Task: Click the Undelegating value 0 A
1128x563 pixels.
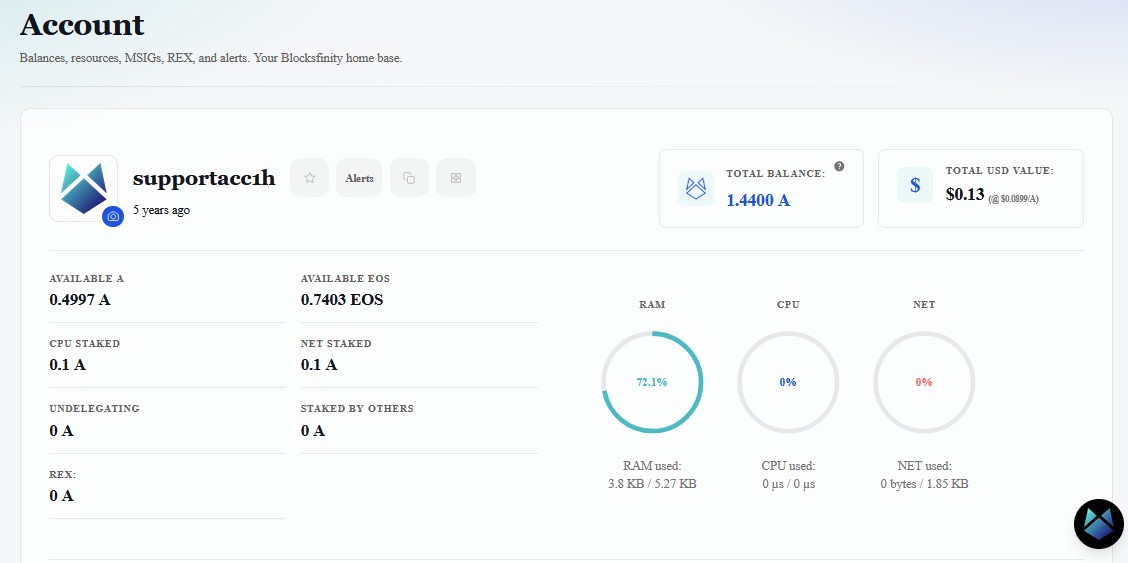Action: point(61,431)
